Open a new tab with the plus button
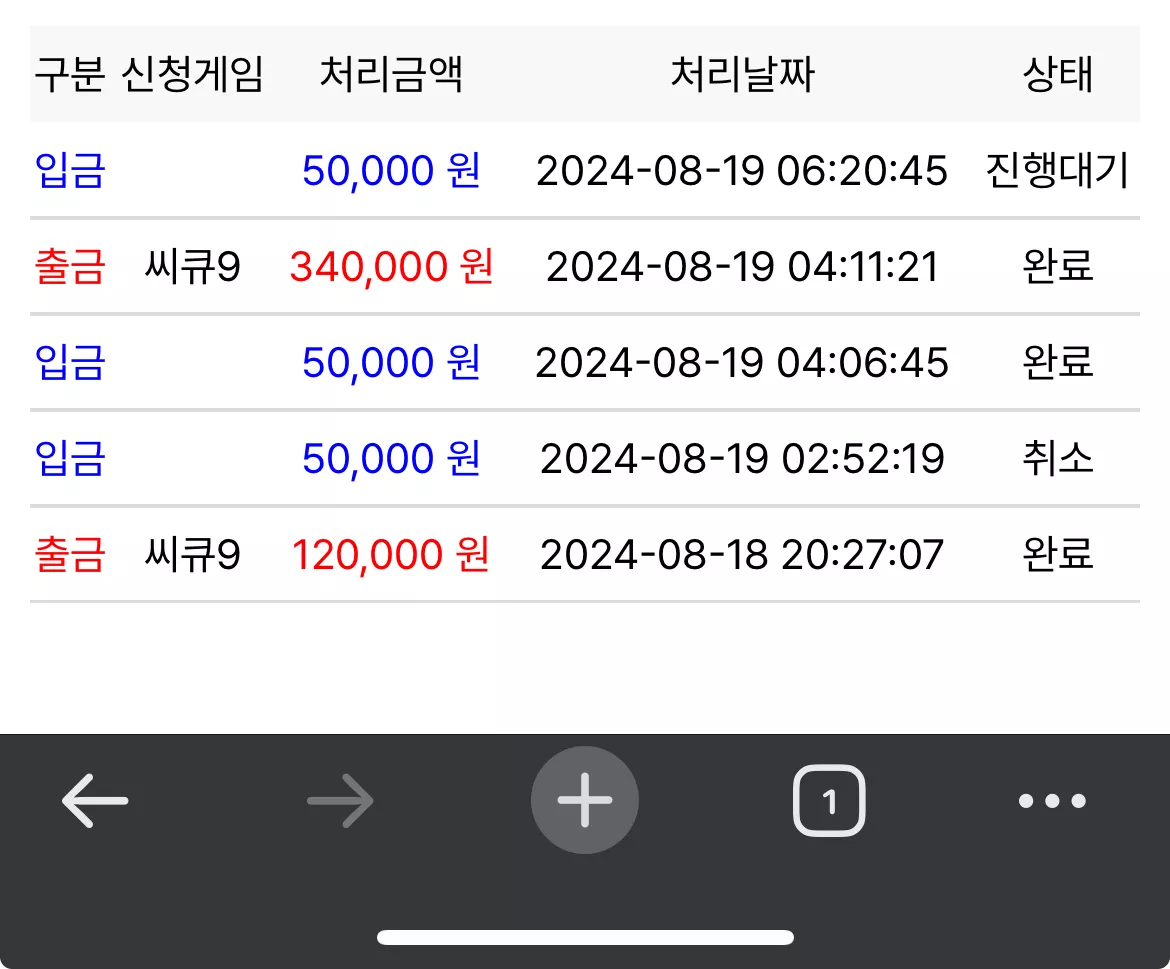 point(585,800)
